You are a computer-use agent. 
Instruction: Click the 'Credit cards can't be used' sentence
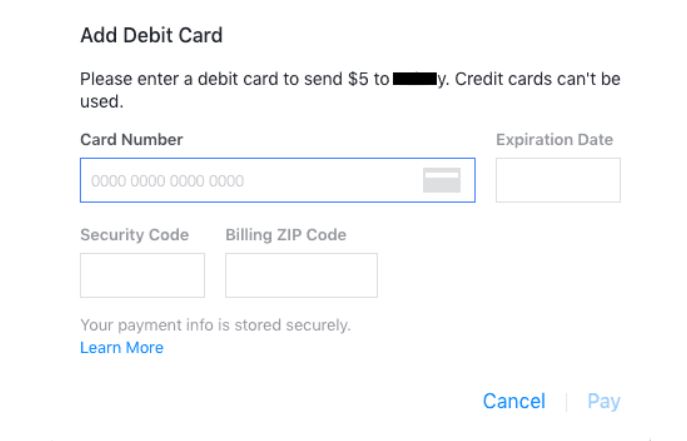pos(537,79)
